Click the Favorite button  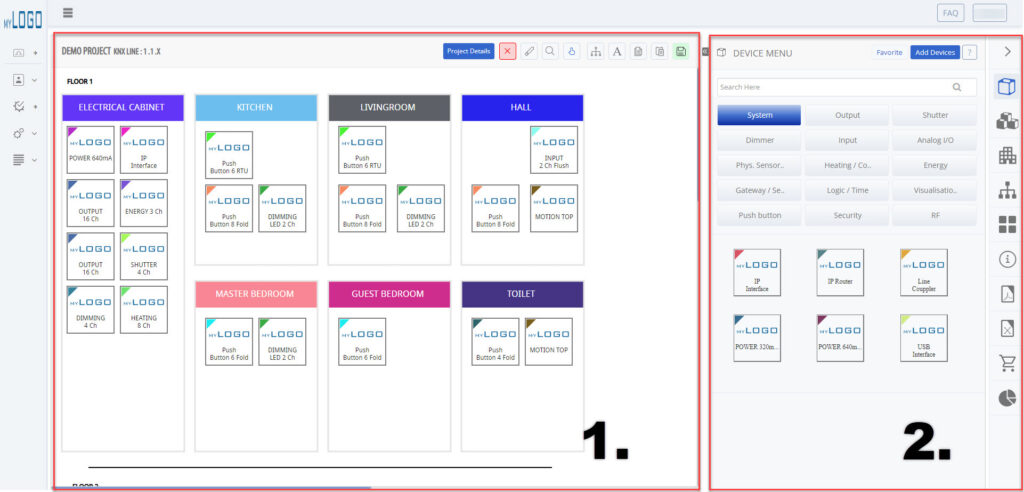click(889, 52)
